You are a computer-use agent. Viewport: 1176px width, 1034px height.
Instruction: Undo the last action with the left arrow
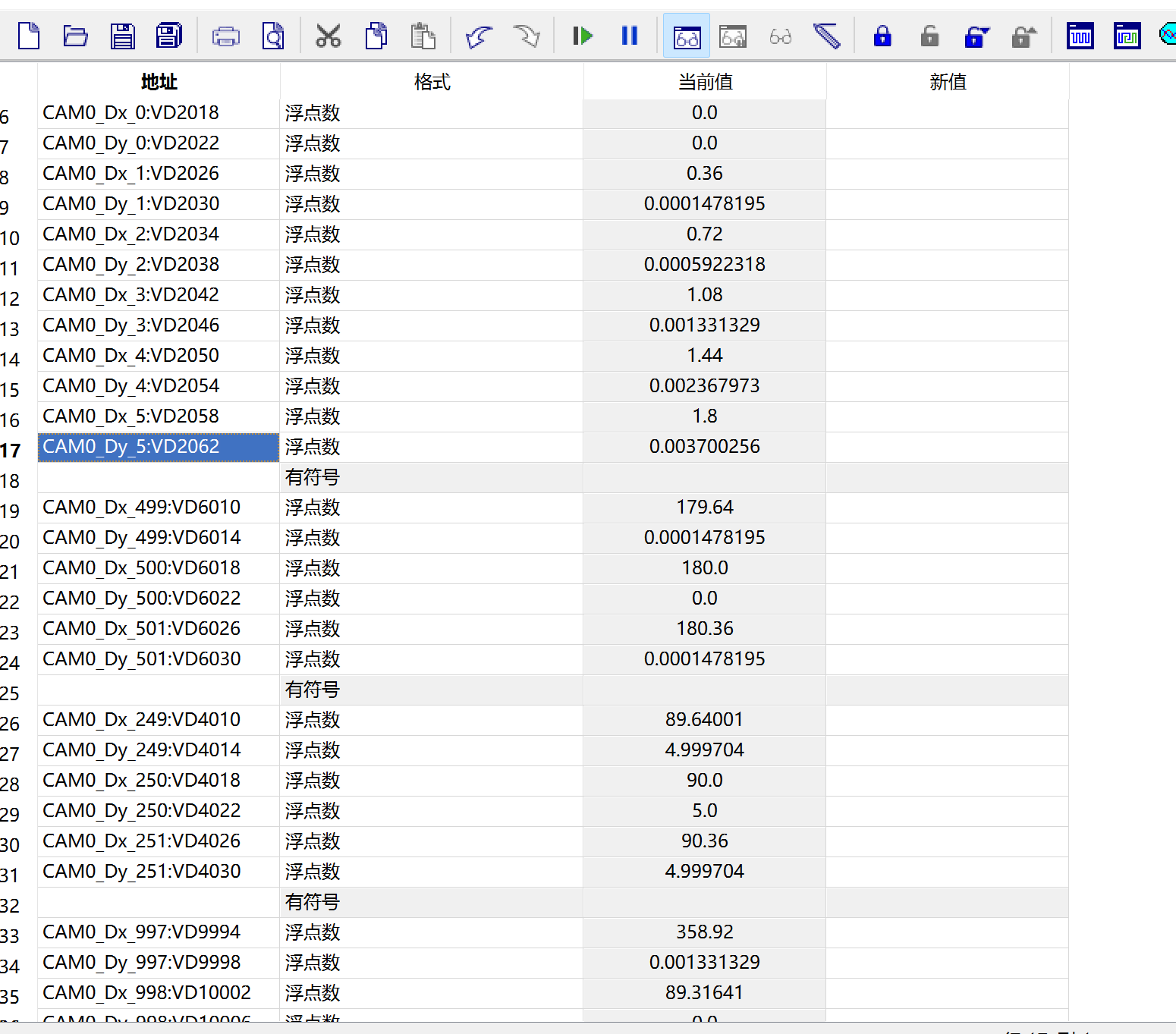pos(479,36)
